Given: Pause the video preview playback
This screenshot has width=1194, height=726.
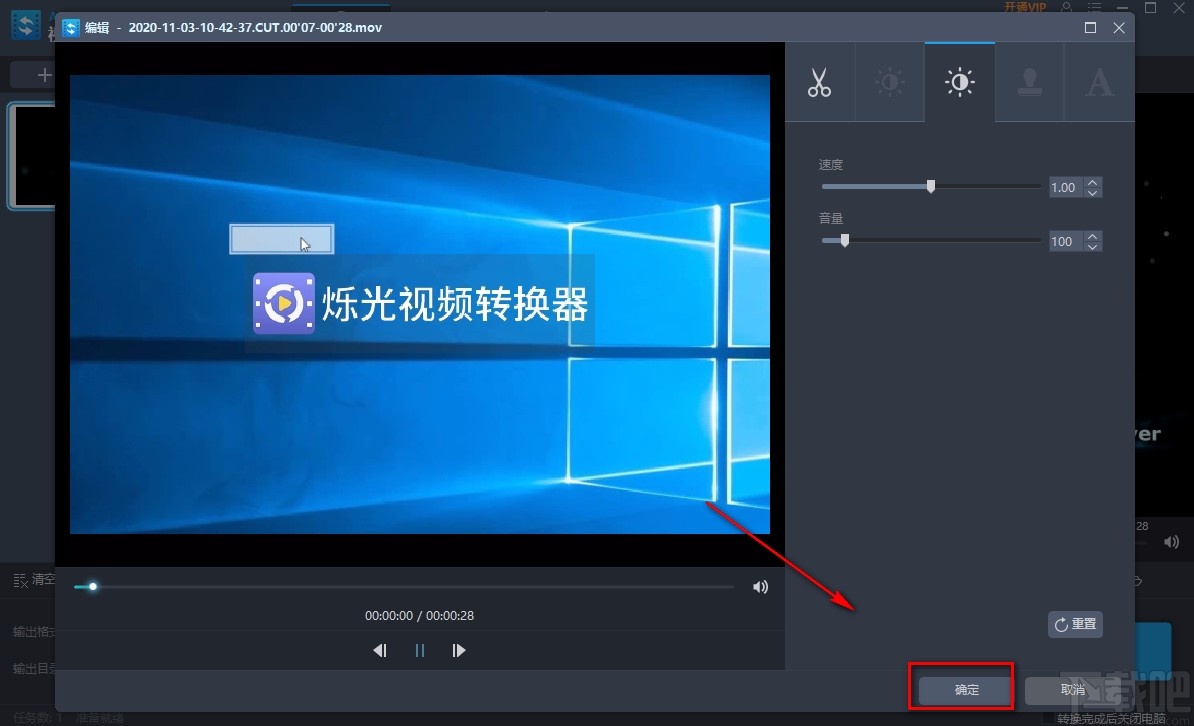Looking at the screenshot, I should [x=419, y=650].
